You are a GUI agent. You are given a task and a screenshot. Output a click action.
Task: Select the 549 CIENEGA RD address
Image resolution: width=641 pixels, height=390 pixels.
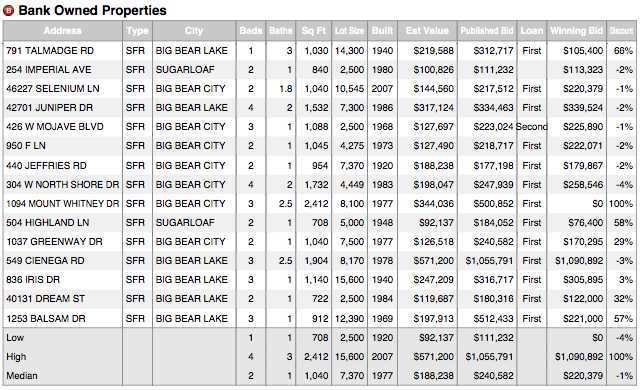click(x=45, y=260)
